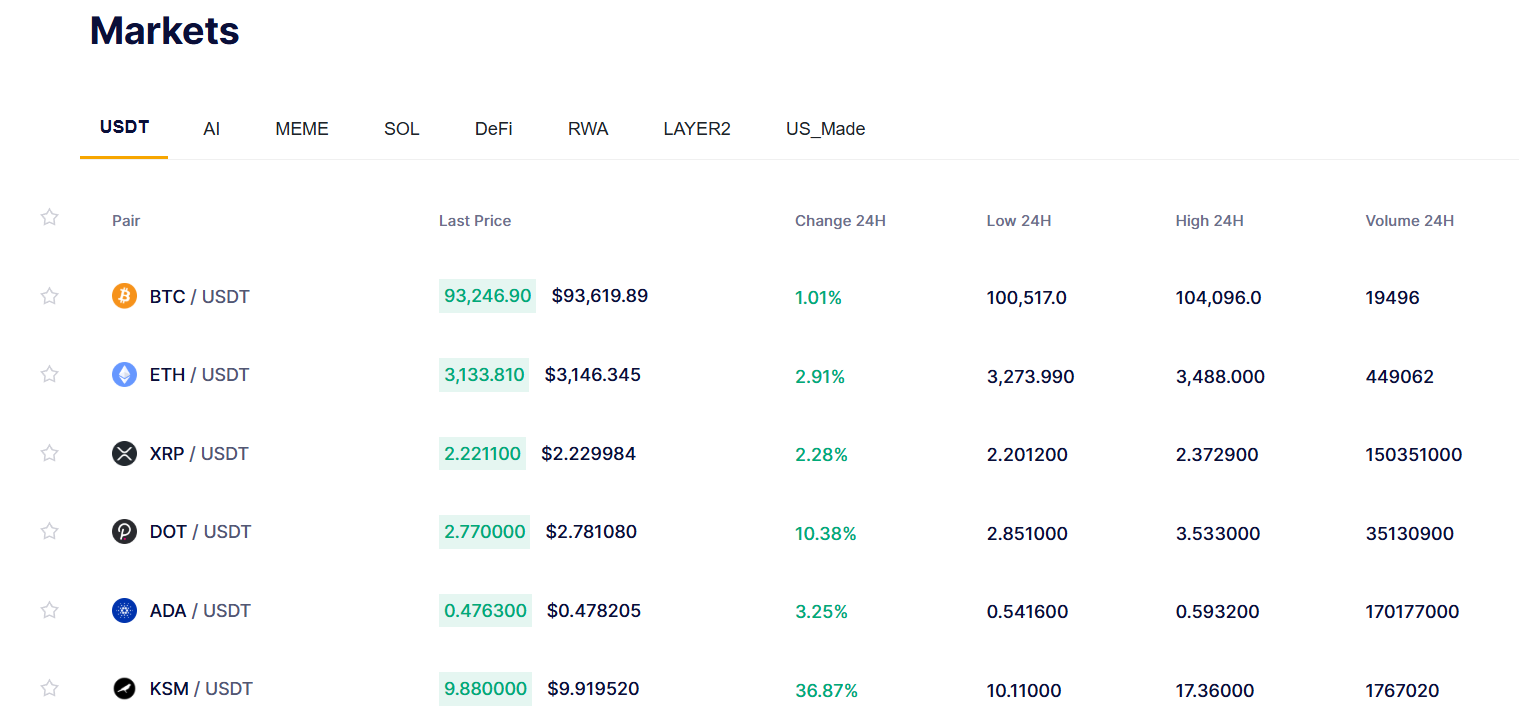The image size is (1519, 721).
Task: Open the DOT / USDT pair link
Action: click(x=200, y=532)
